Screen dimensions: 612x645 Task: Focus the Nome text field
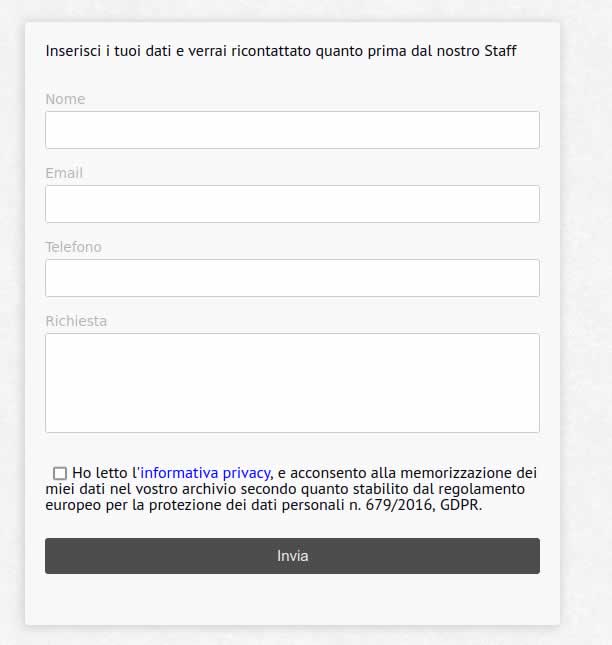click(x=292, y=130)
